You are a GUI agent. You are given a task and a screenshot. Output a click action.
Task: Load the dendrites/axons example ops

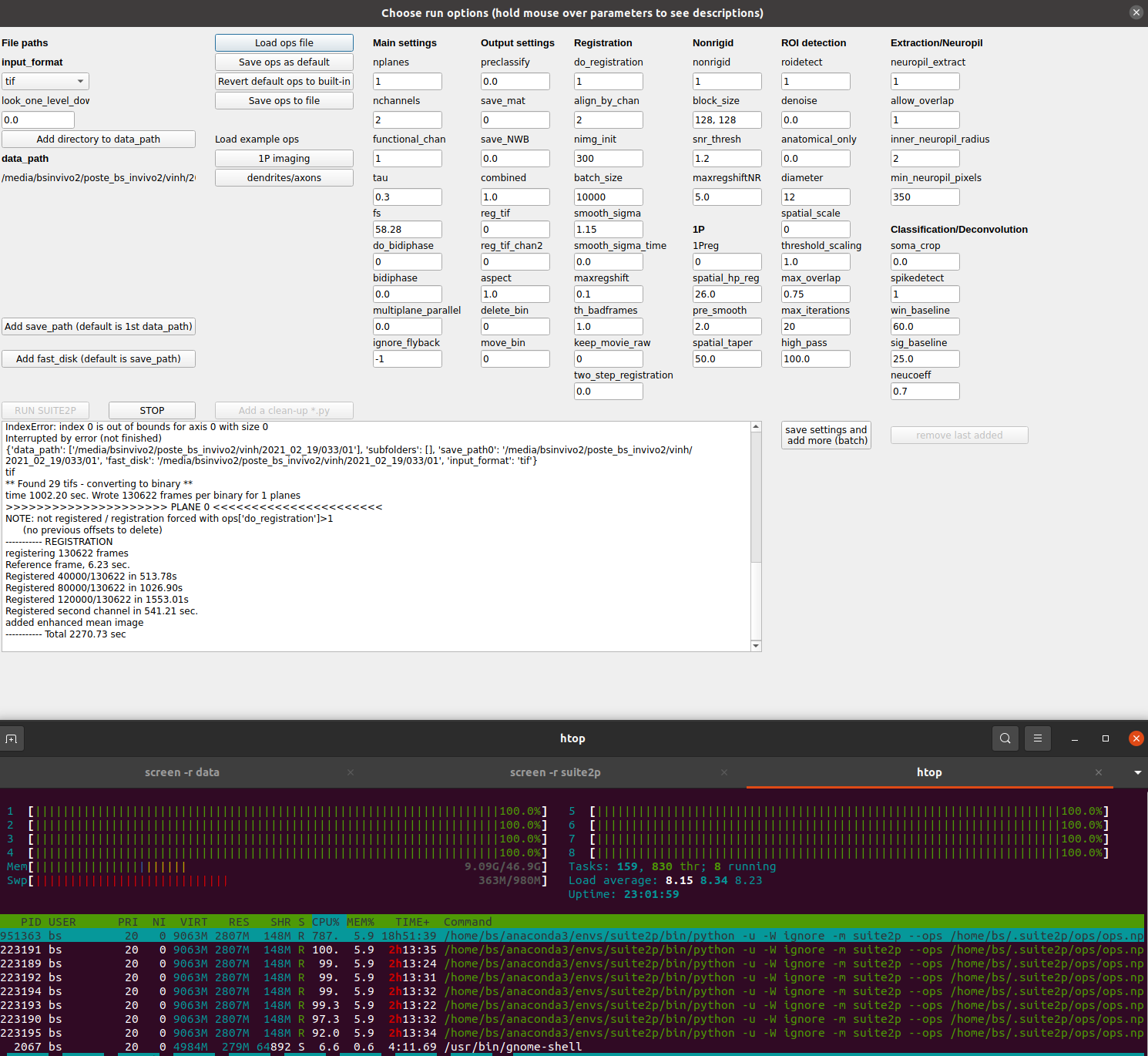click(x=284, y=177)
